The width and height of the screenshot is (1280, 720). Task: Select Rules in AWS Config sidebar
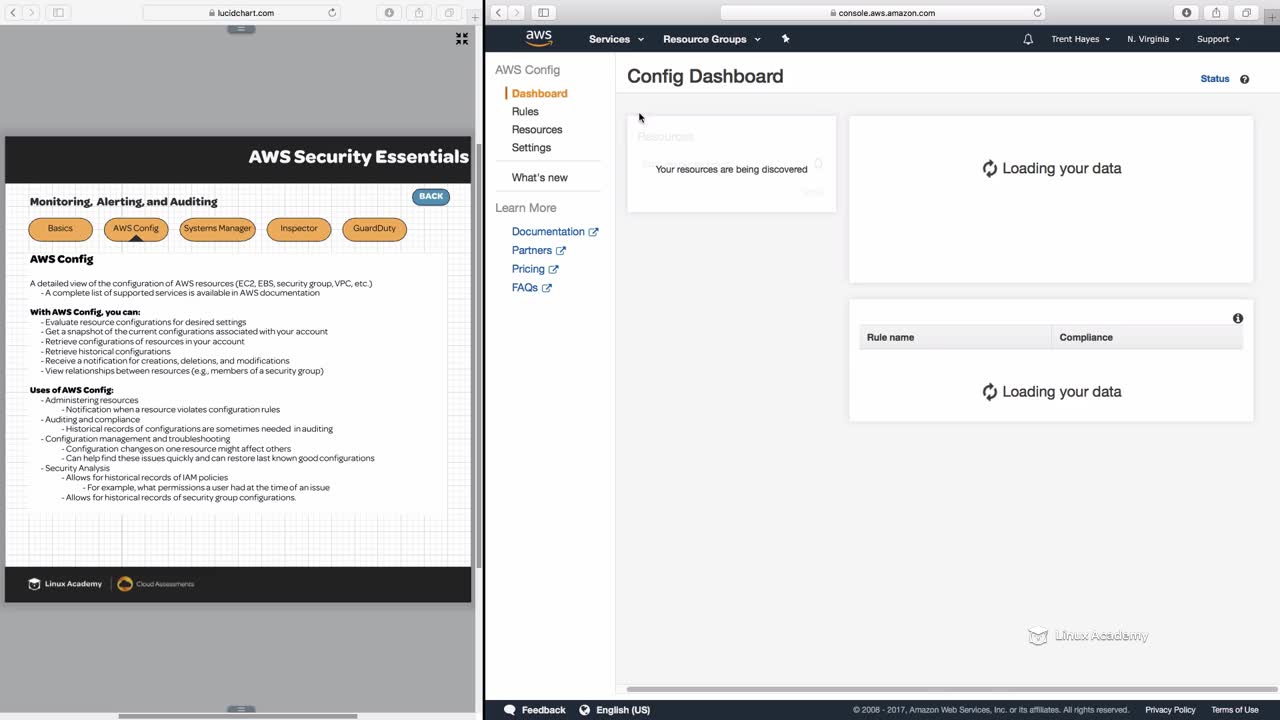point(525,112)
